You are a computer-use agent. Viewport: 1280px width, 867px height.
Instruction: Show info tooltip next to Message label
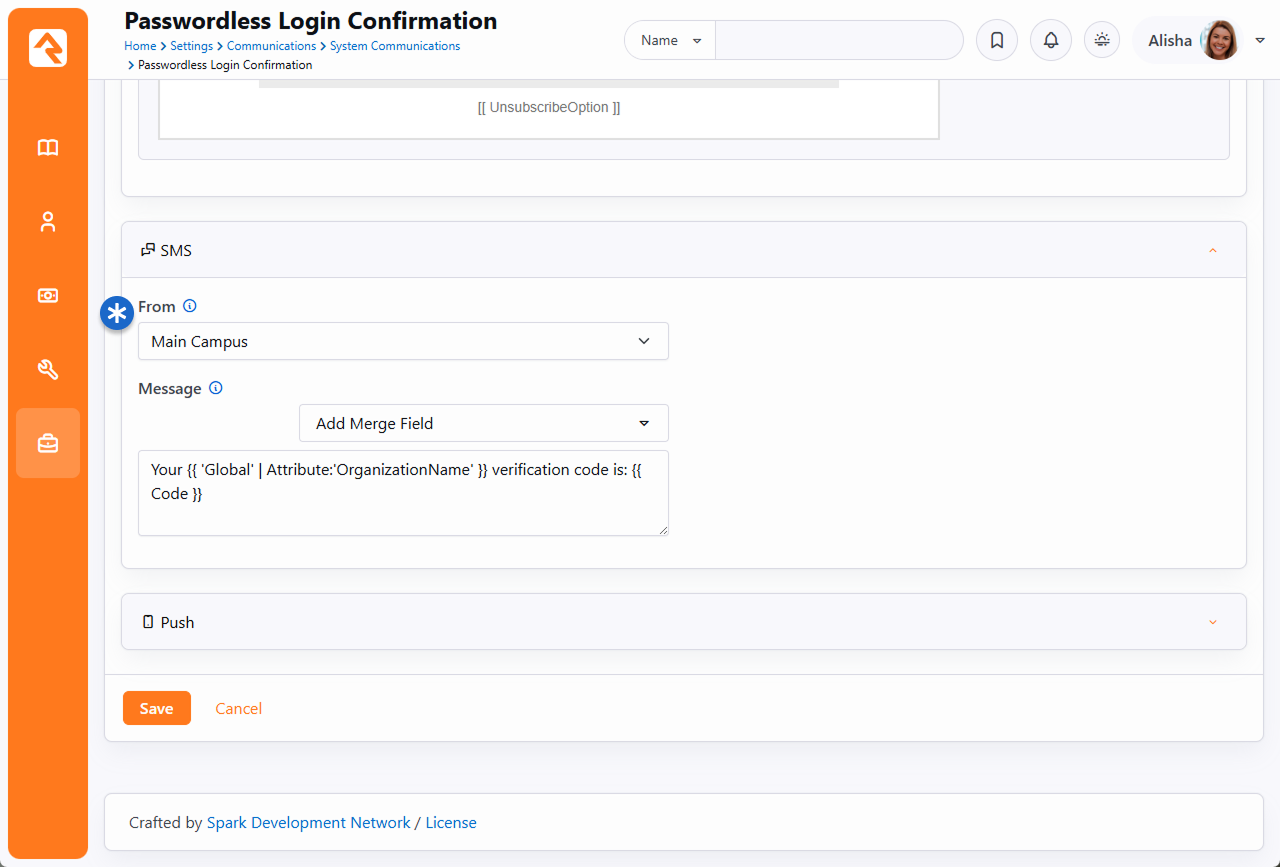coord(216,388)
